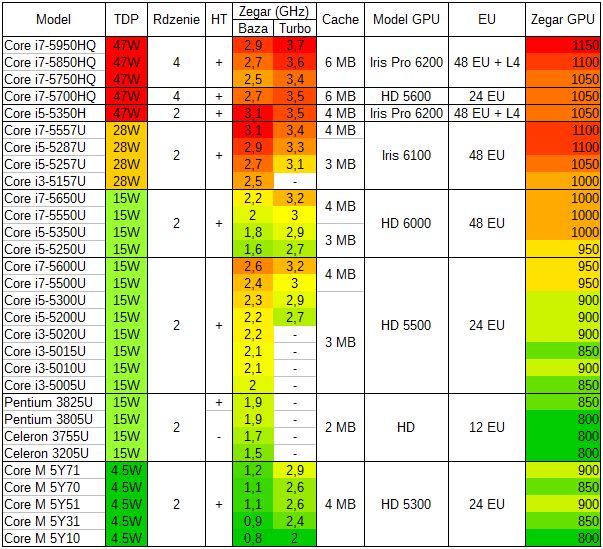The height and width of the screenshot is (549, 603).
Task: Click the HT column header
Action: [219, 20]
